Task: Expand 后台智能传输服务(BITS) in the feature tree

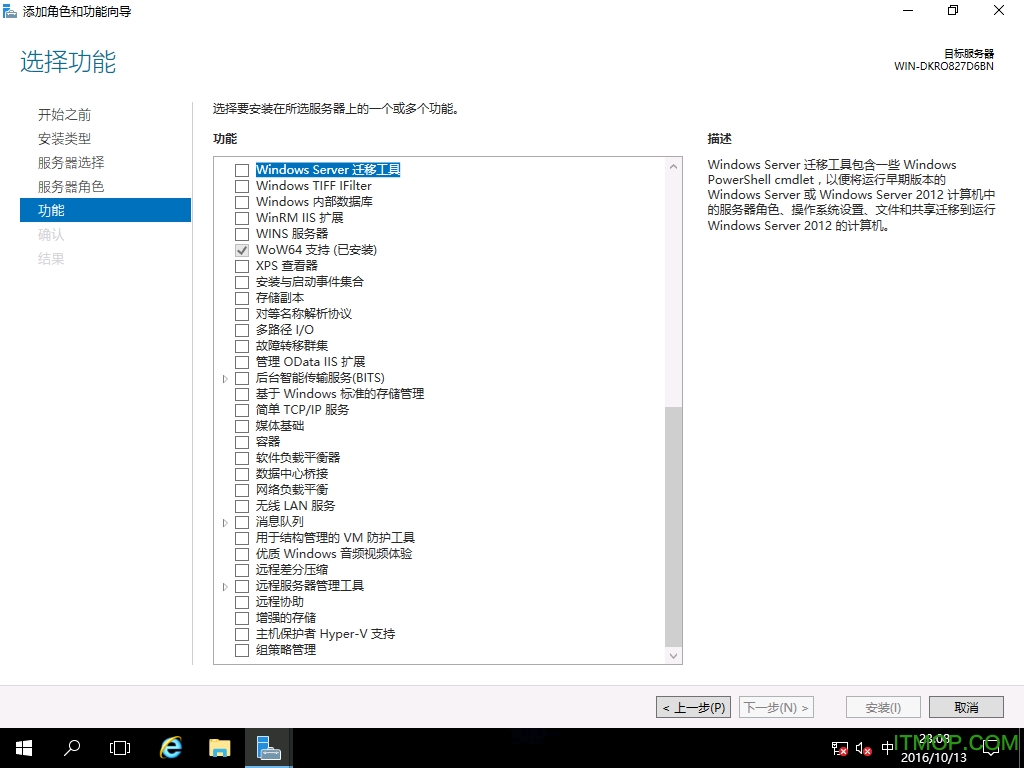Action: click(225, 378)
